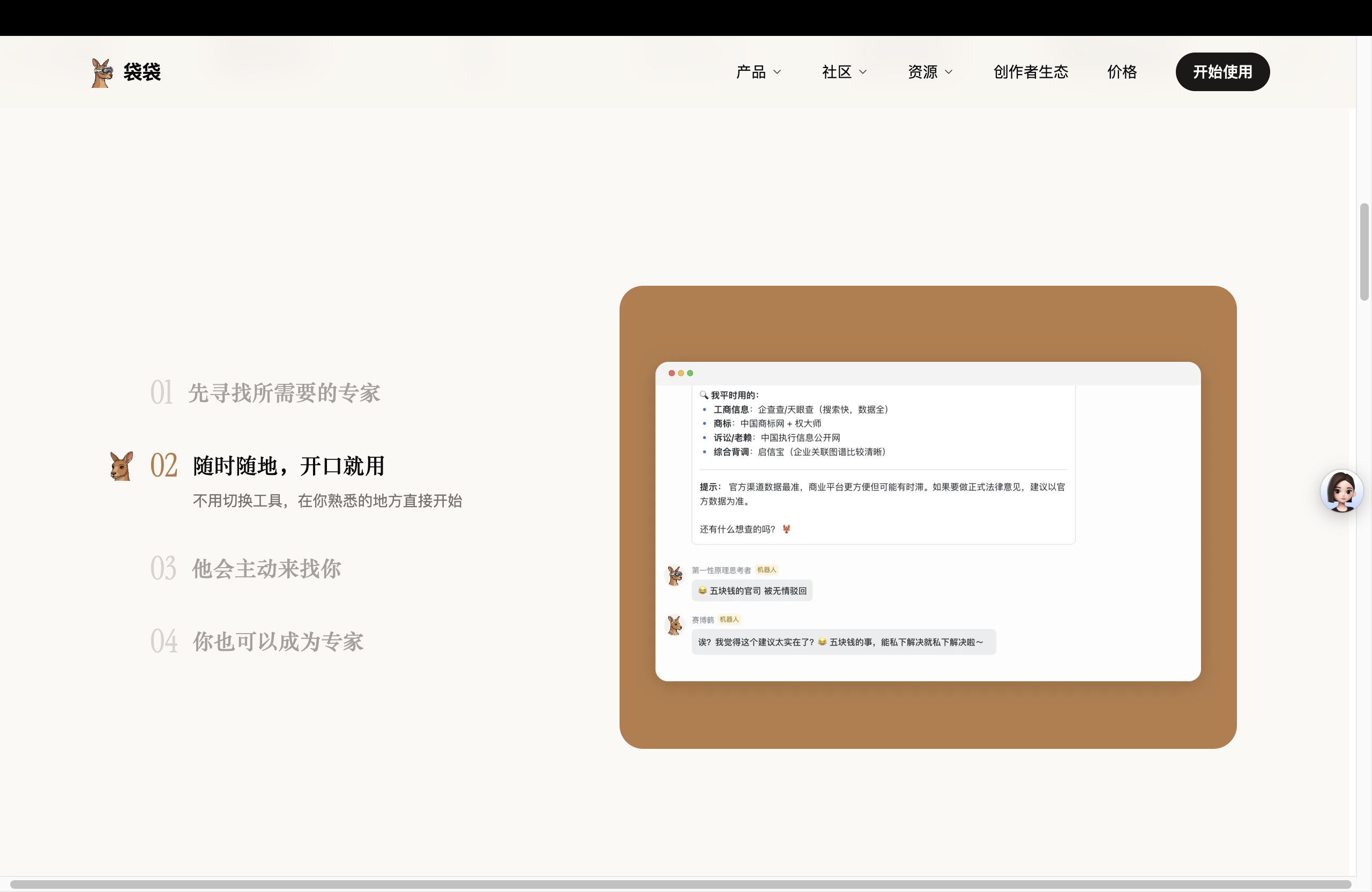Select step 01 先寻找所需要的专家
The image size is (1372, 892).
[x=265, y=393]
